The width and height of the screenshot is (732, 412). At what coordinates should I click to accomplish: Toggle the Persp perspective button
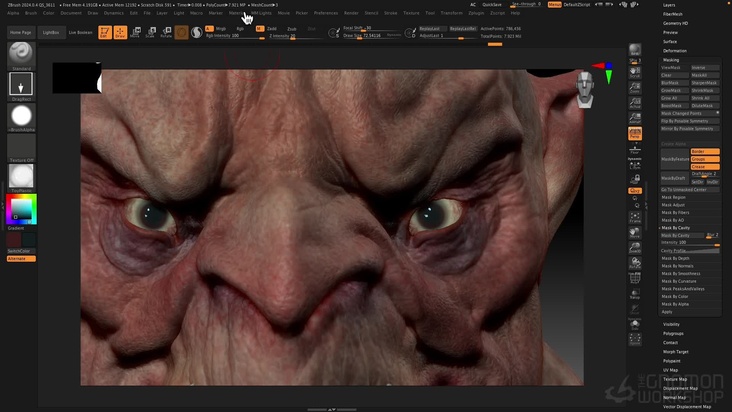click(635, 133)
